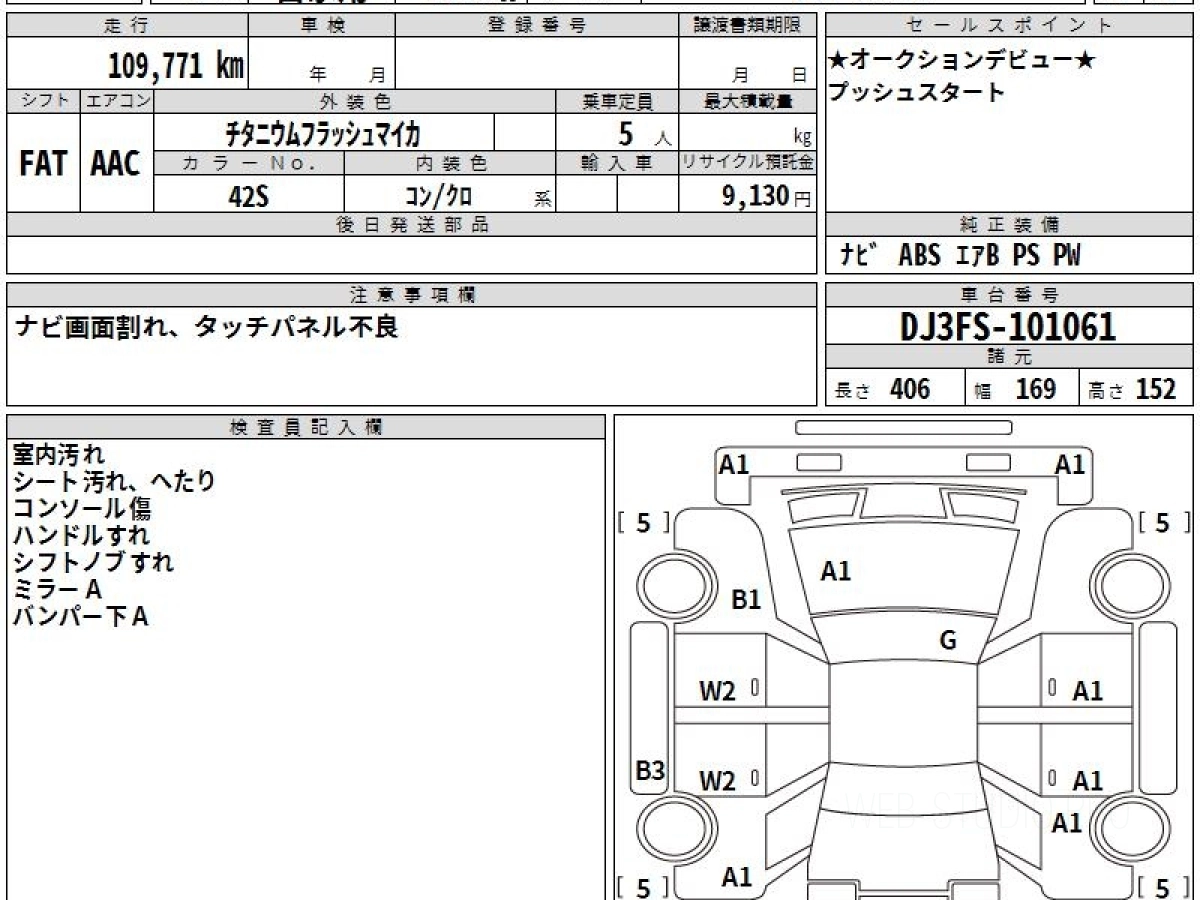This screenshot has width=1200, height=900.
Task: Select the inspector note 室内汚れ
Action: coord(58,454)
